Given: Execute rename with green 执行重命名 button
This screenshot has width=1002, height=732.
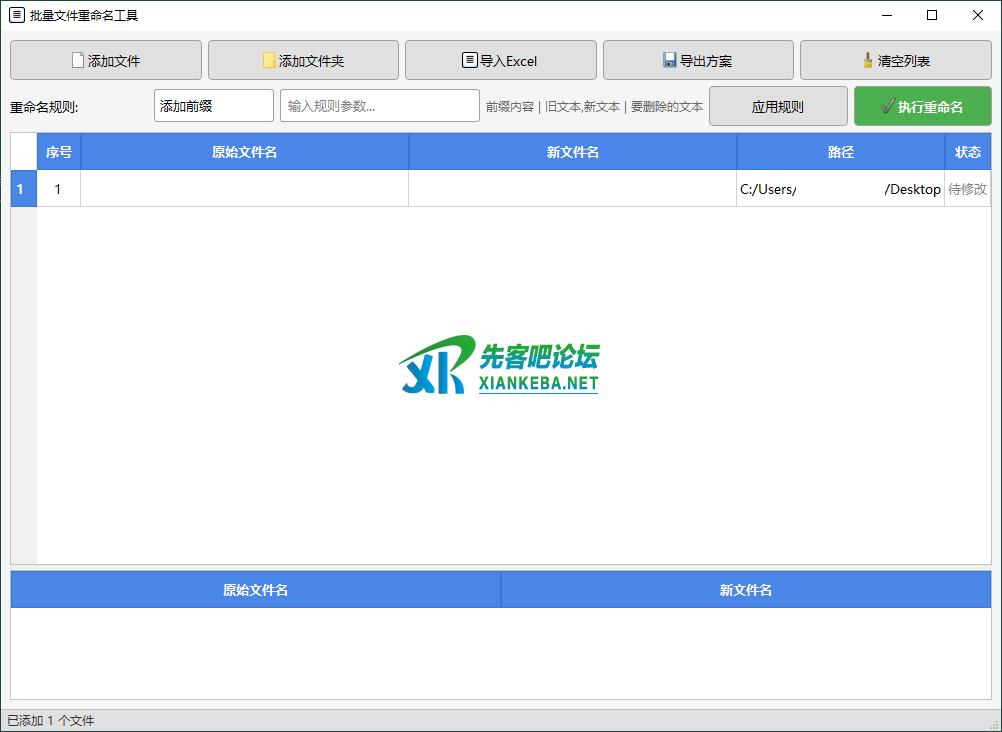Looking at the screenshot, I should pos(922,106).
